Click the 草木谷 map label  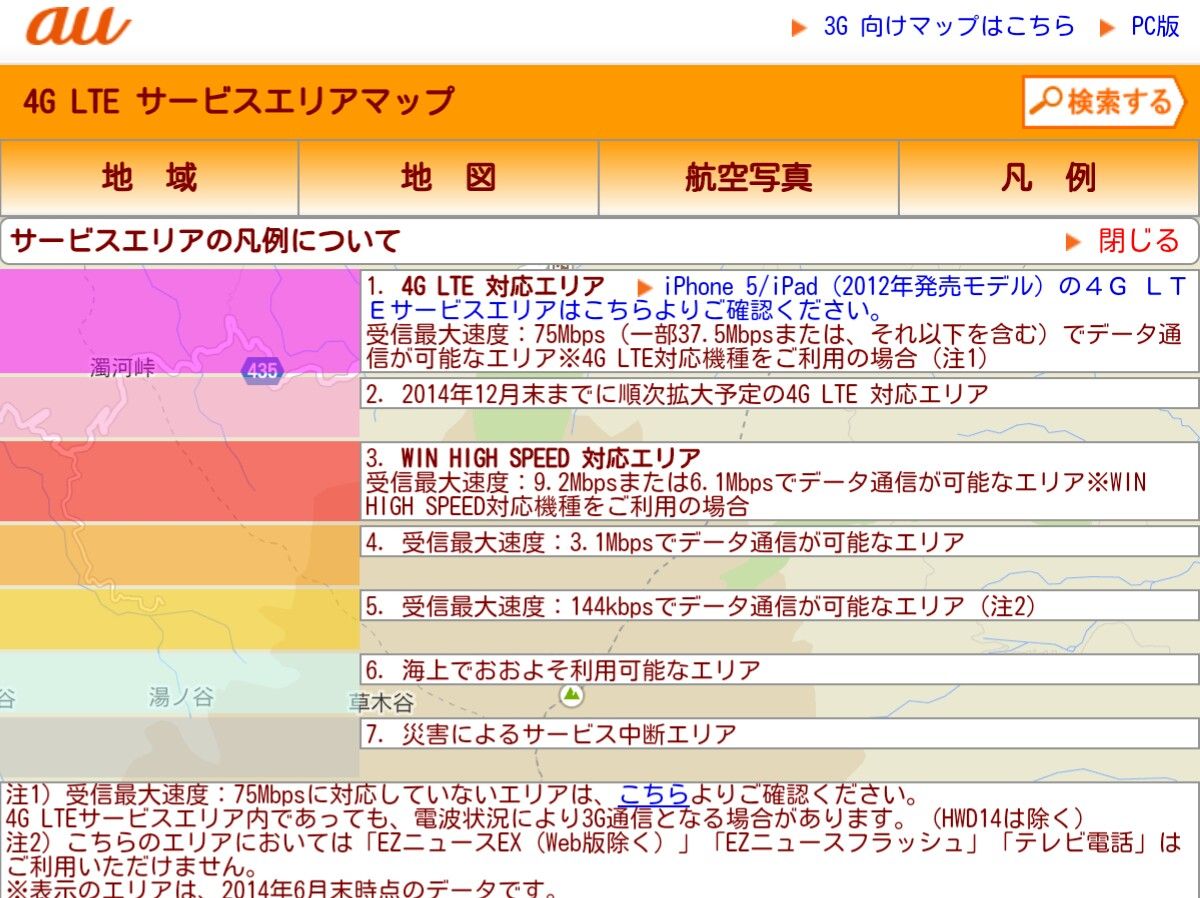point(381,701)
